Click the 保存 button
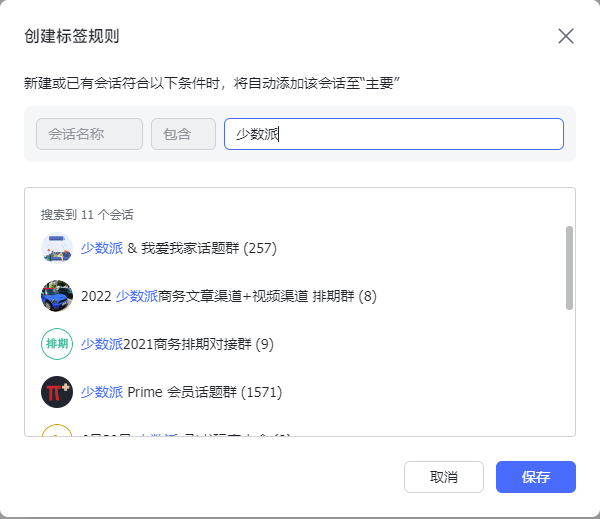This screenshot has width=600, height=519. pyautogui.click(x=536, y=477)
